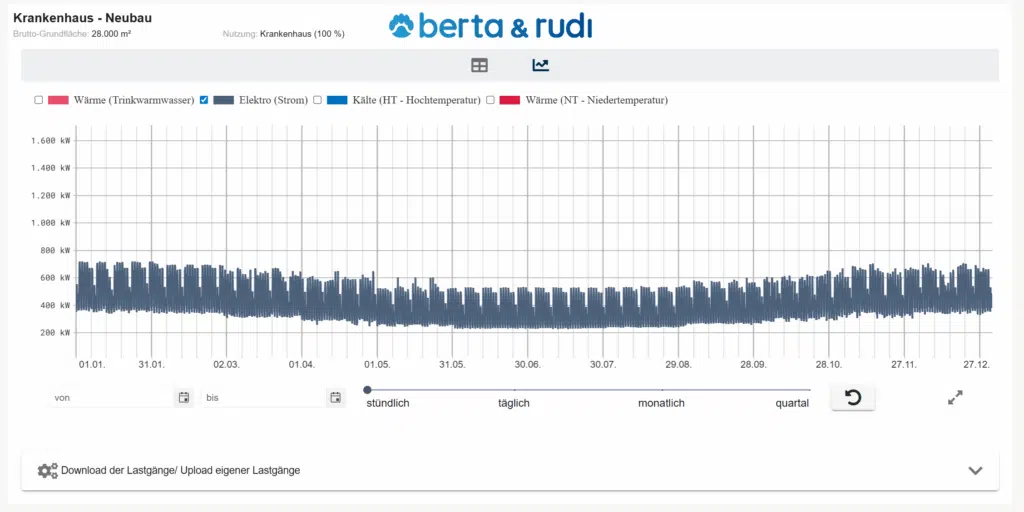Uncheck the Elektro (Strom) checkbox
This screenshot has width=1024, height=512.
pos(204,100)
